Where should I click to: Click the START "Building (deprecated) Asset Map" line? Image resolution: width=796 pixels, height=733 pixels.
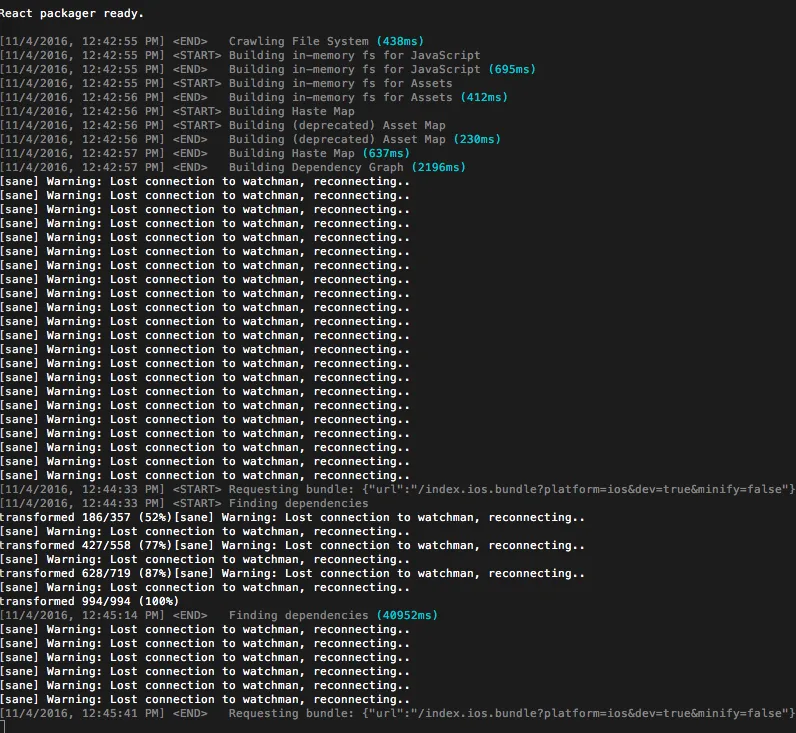tap(223, 125)
